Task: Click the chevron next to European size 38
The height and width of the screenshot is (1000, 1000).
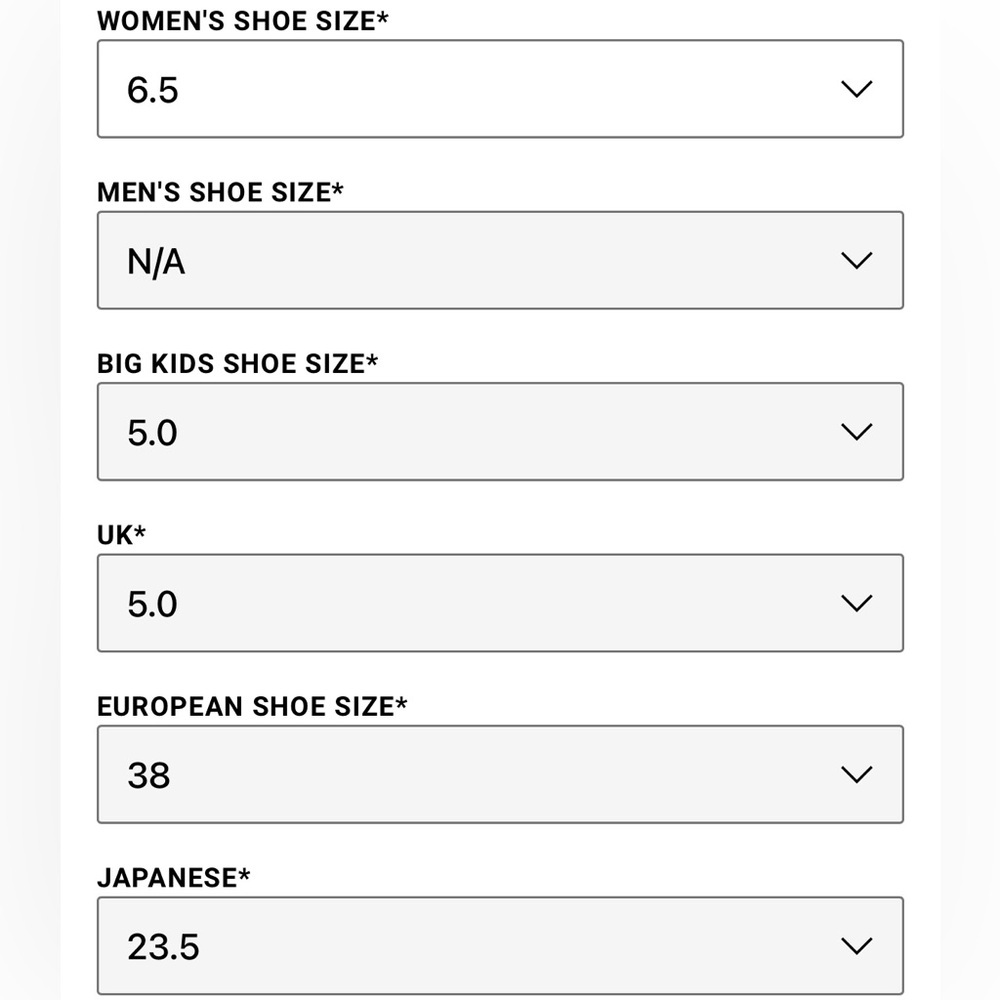Action: coord(855,774)
